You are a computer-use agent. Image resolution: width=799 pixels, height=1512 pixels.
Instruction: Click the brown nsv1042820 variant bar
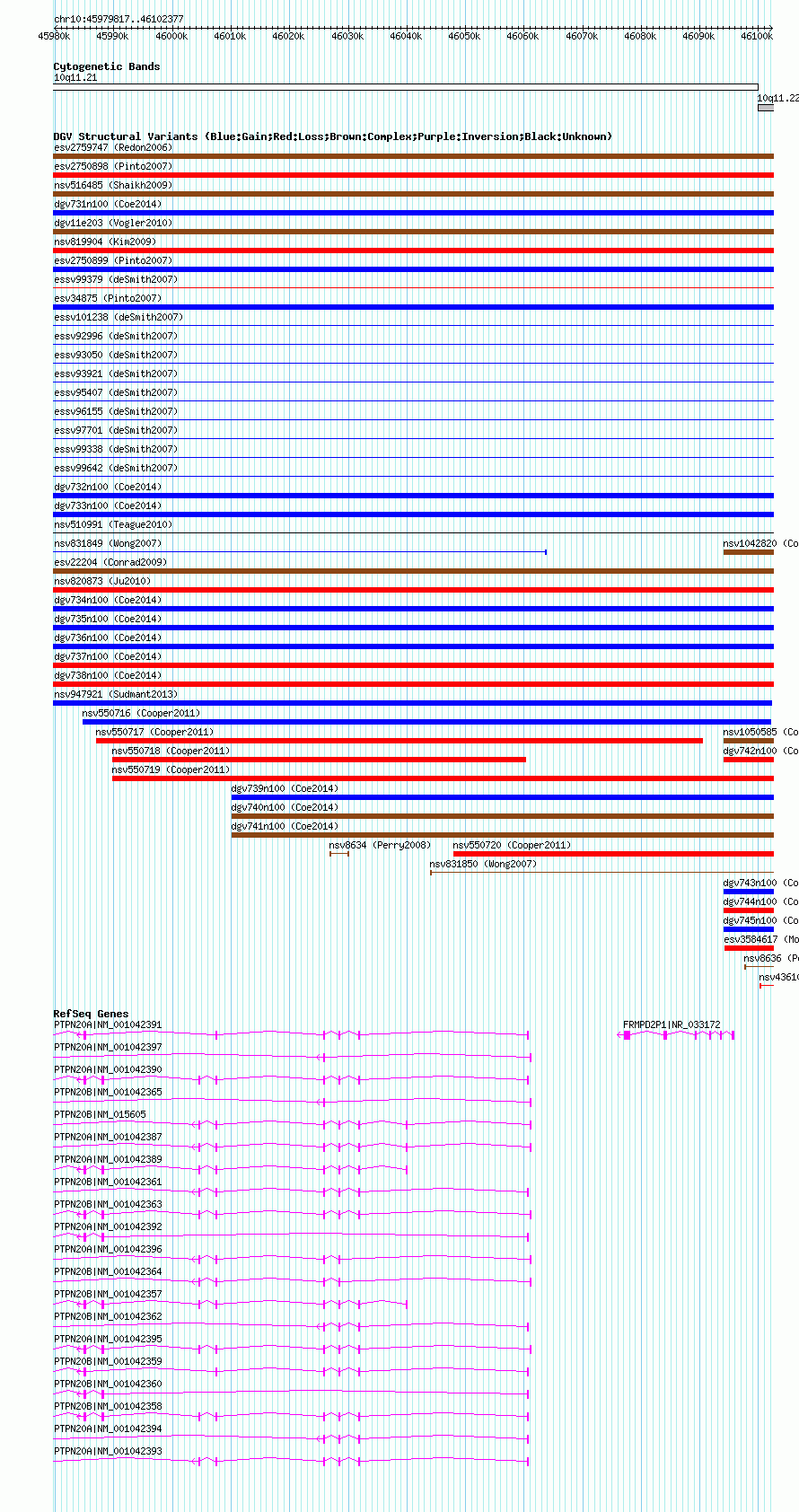[749, 552]
